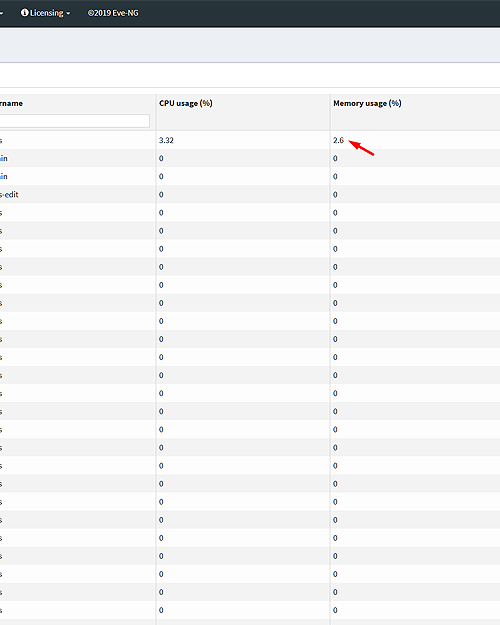
Task: Select the 2.6 memory usage value
Action: [x=338, y=140]
